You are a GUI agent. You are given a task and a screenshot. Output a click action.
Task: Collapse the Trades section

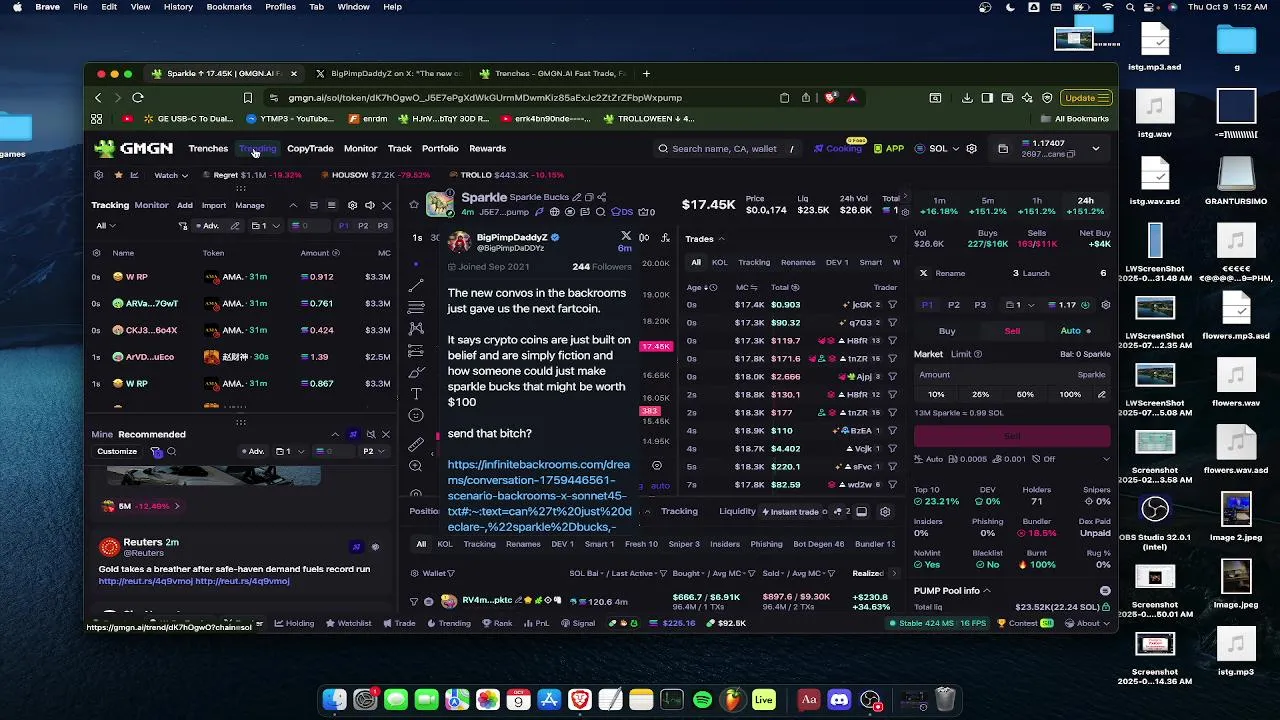coord(721,239)
